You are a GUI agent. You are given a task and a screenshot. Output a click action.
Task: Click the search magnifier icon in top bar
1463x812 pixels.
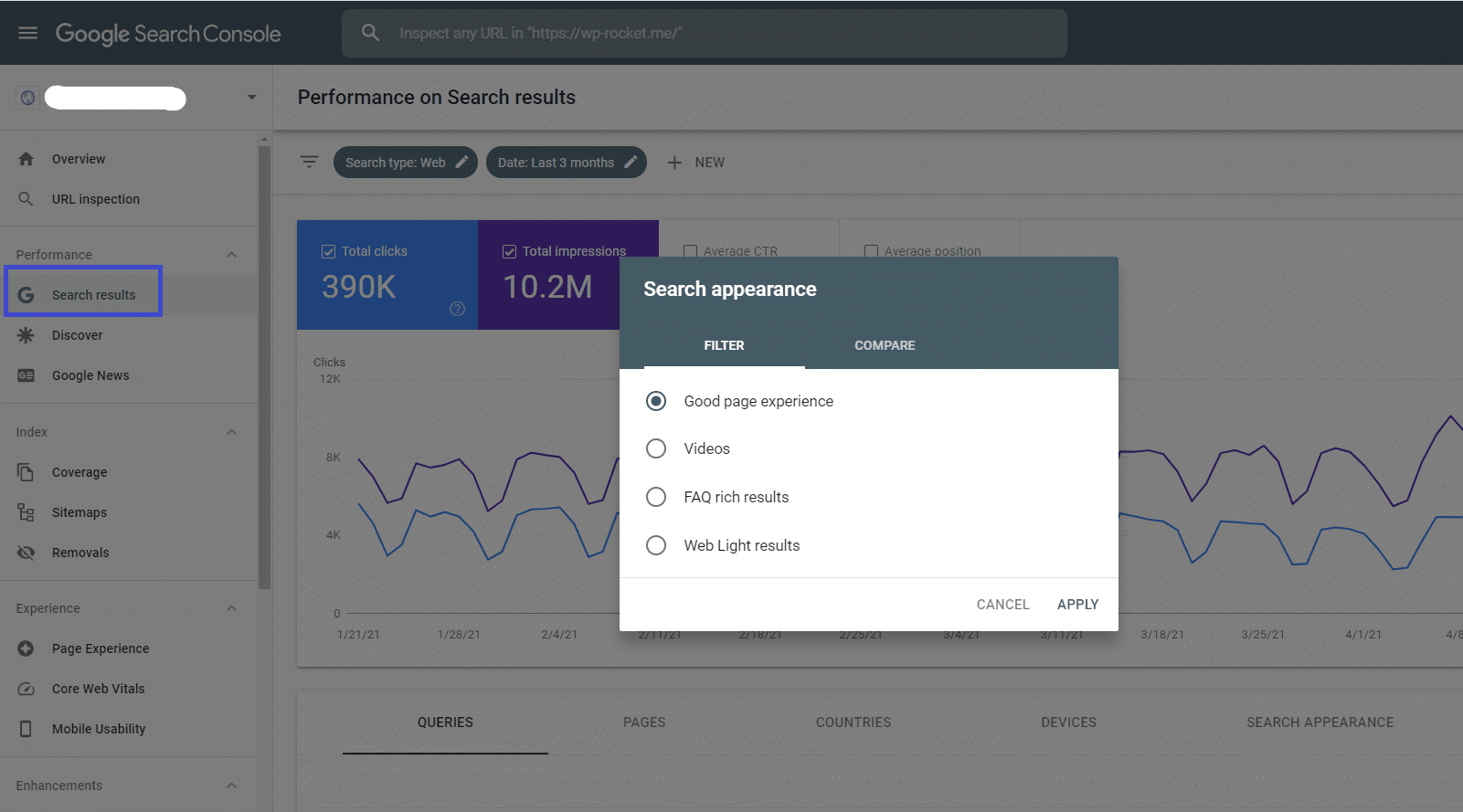coord(370,33)
